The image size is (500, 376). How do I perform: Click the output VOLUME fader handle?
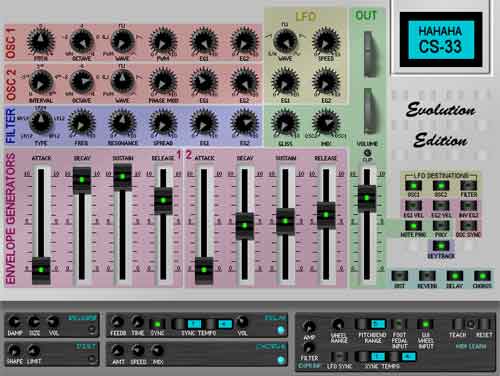[367, 198]
